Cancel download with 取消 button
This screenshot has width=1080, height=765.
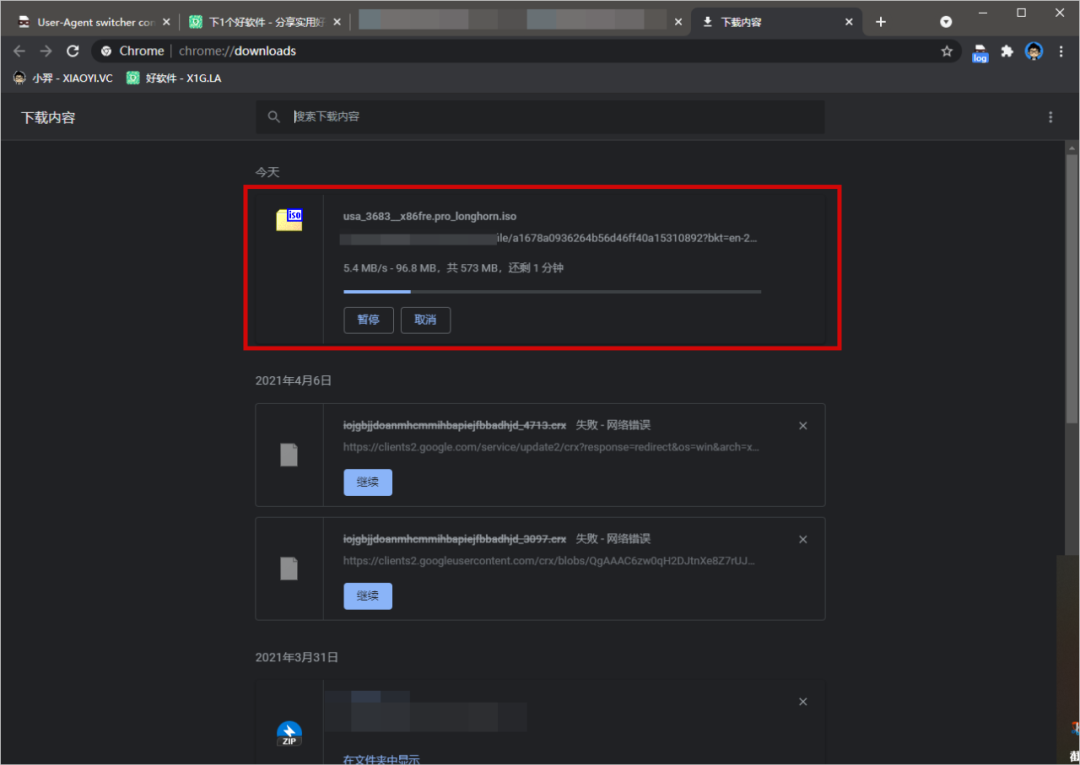[425, 320]
